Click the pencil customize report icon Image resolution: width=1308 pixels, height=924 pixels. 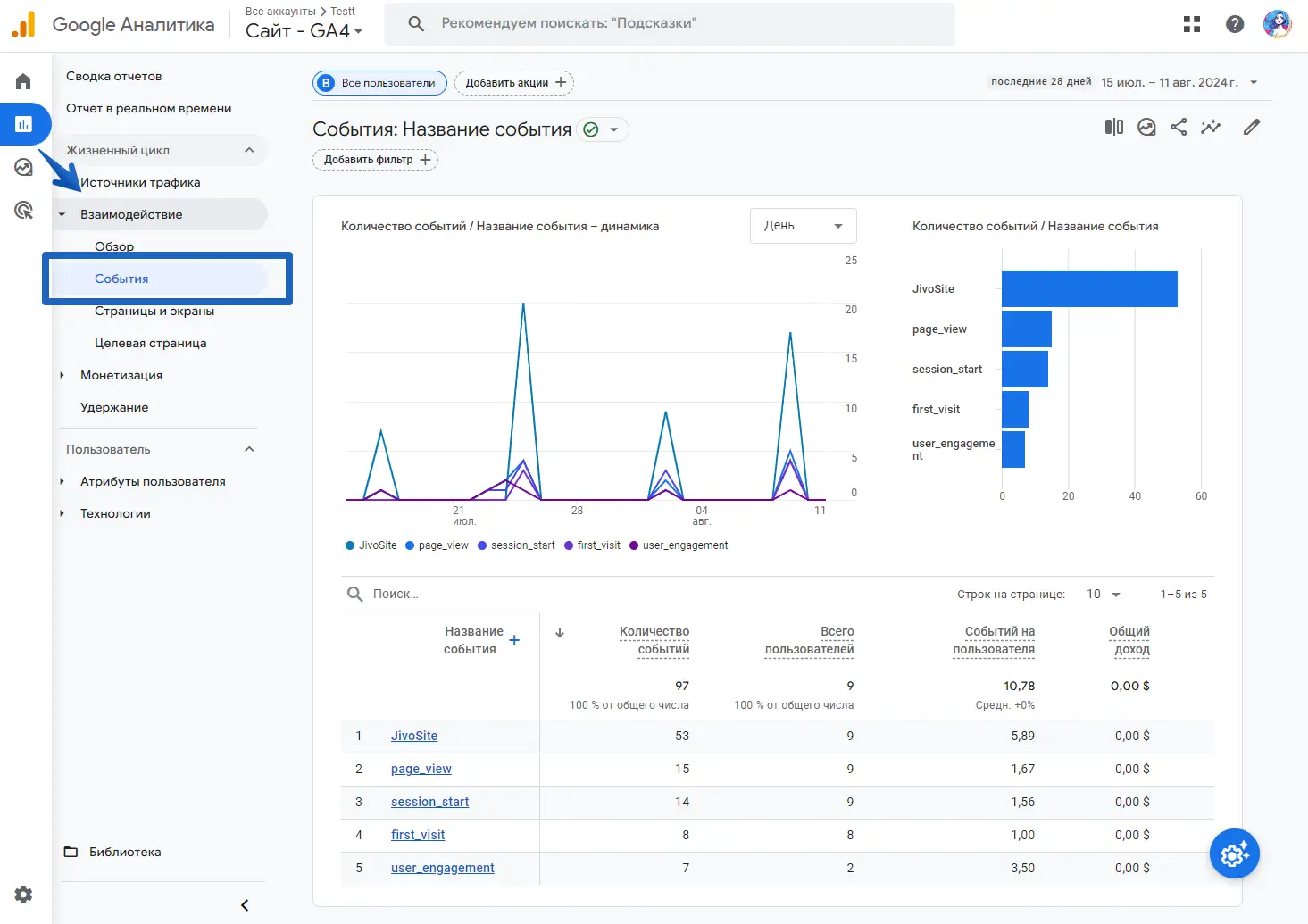pos(1252,127)
